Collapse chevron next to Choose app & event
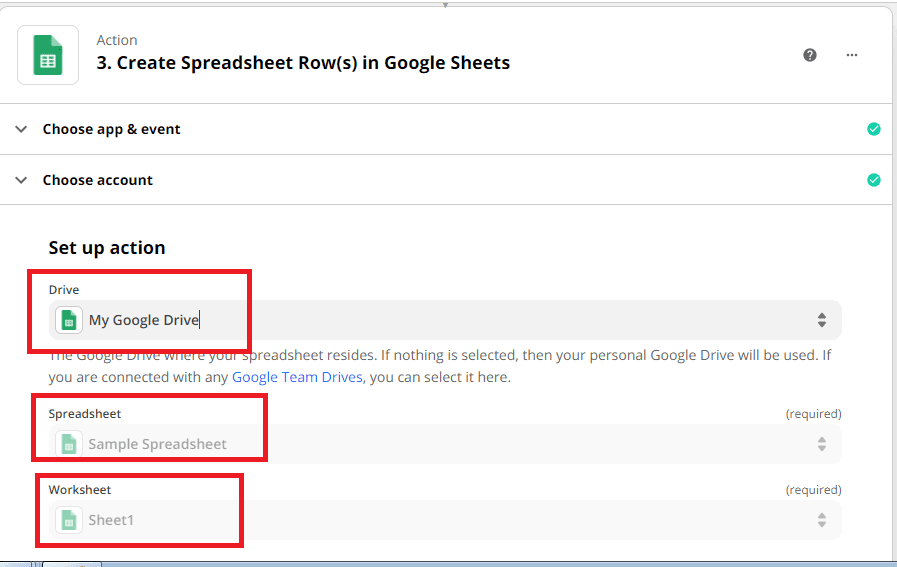The image size is (897, 567). 22,129
